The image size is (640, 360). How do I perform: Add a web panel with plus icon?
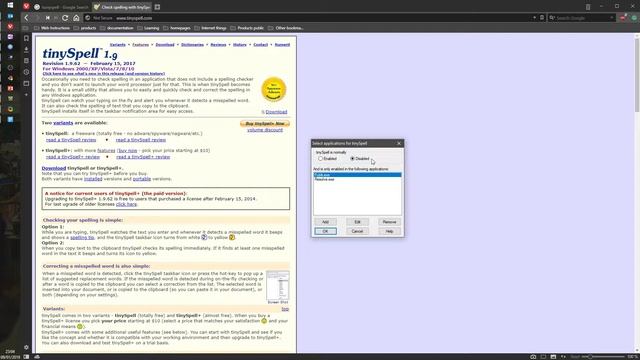pos(26,95)
